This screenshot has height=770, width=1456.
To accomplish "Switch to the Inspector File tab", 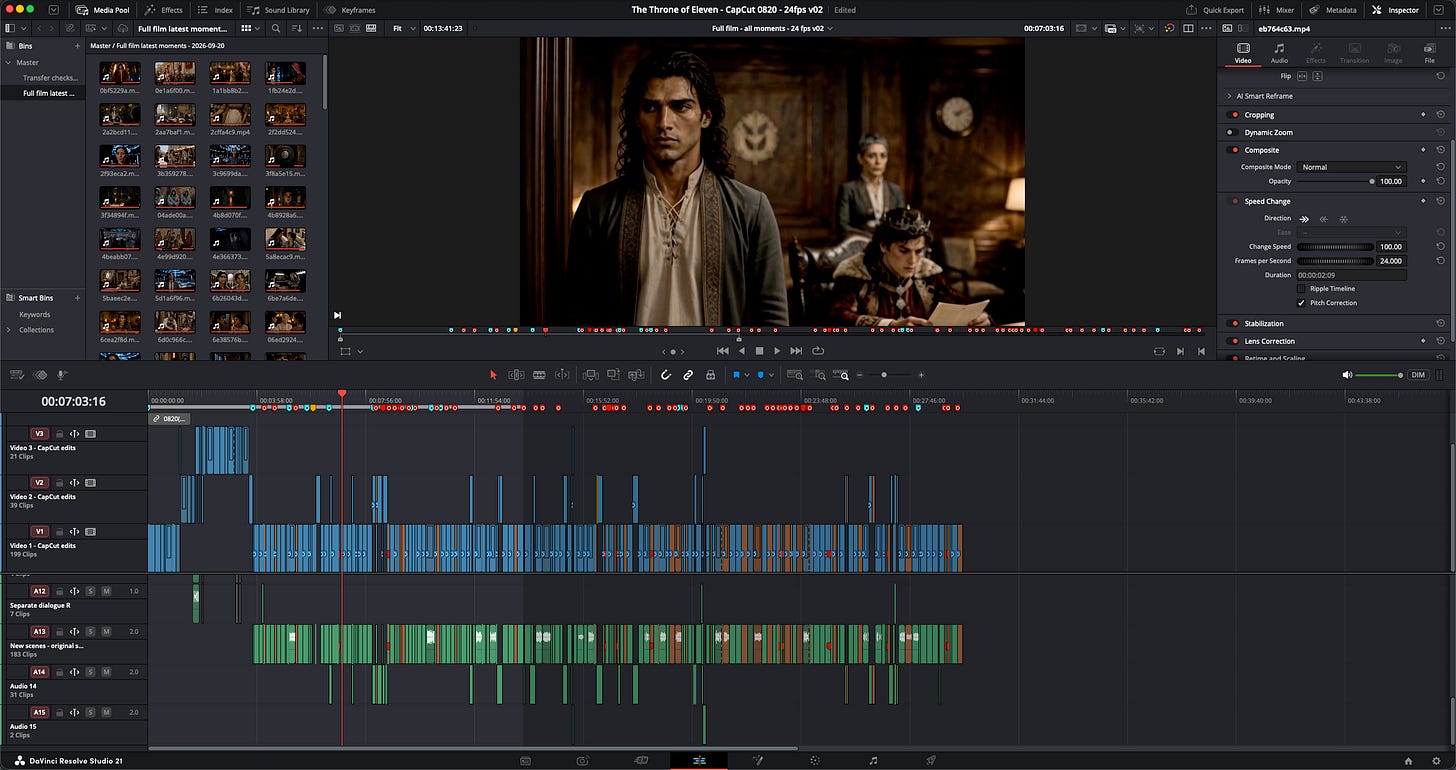I will (1429, 52).
